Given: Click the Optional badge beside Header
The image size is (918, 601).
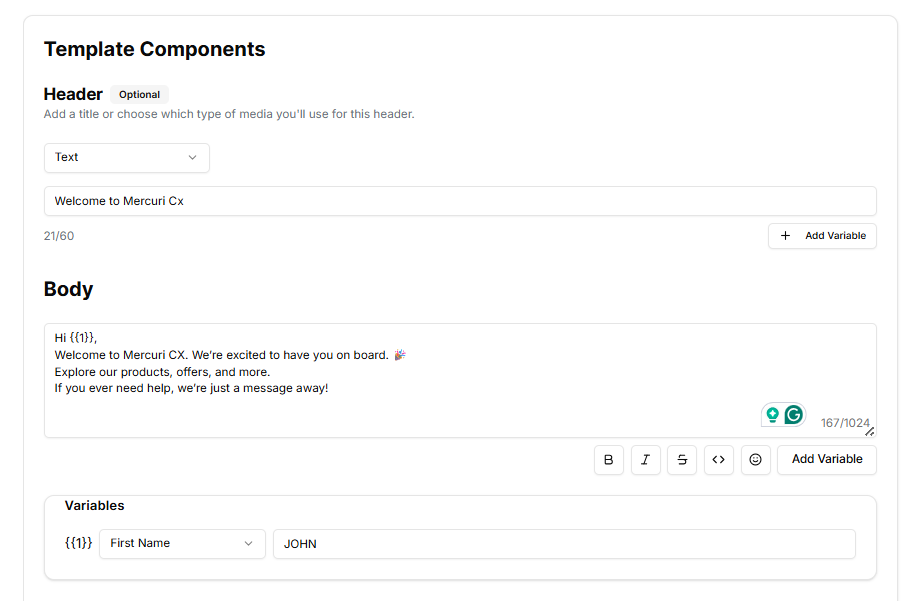Looking at the screenshot, I should (x=139, y=95).
